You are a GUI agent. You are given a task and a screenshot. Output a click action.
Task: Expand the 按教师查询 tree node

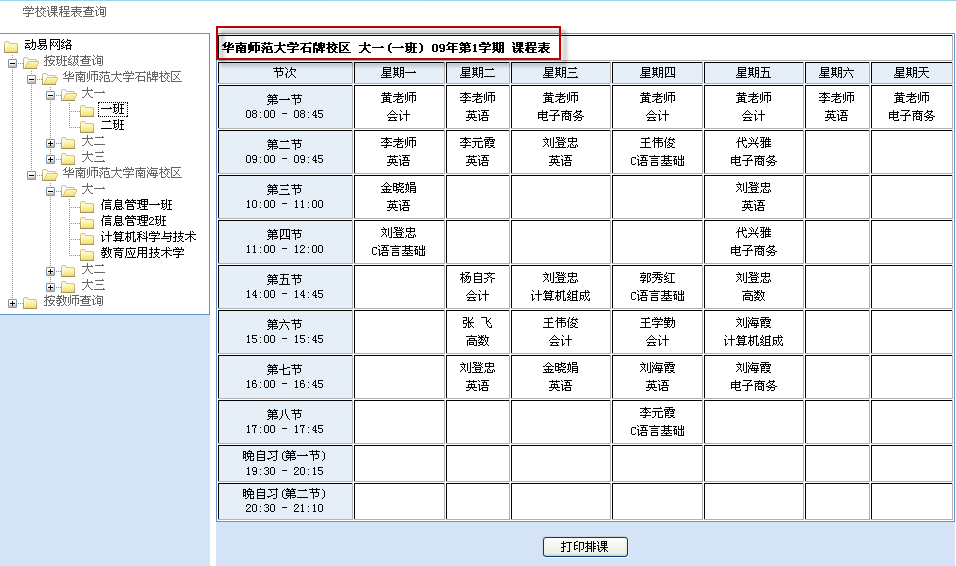point(13,302)
